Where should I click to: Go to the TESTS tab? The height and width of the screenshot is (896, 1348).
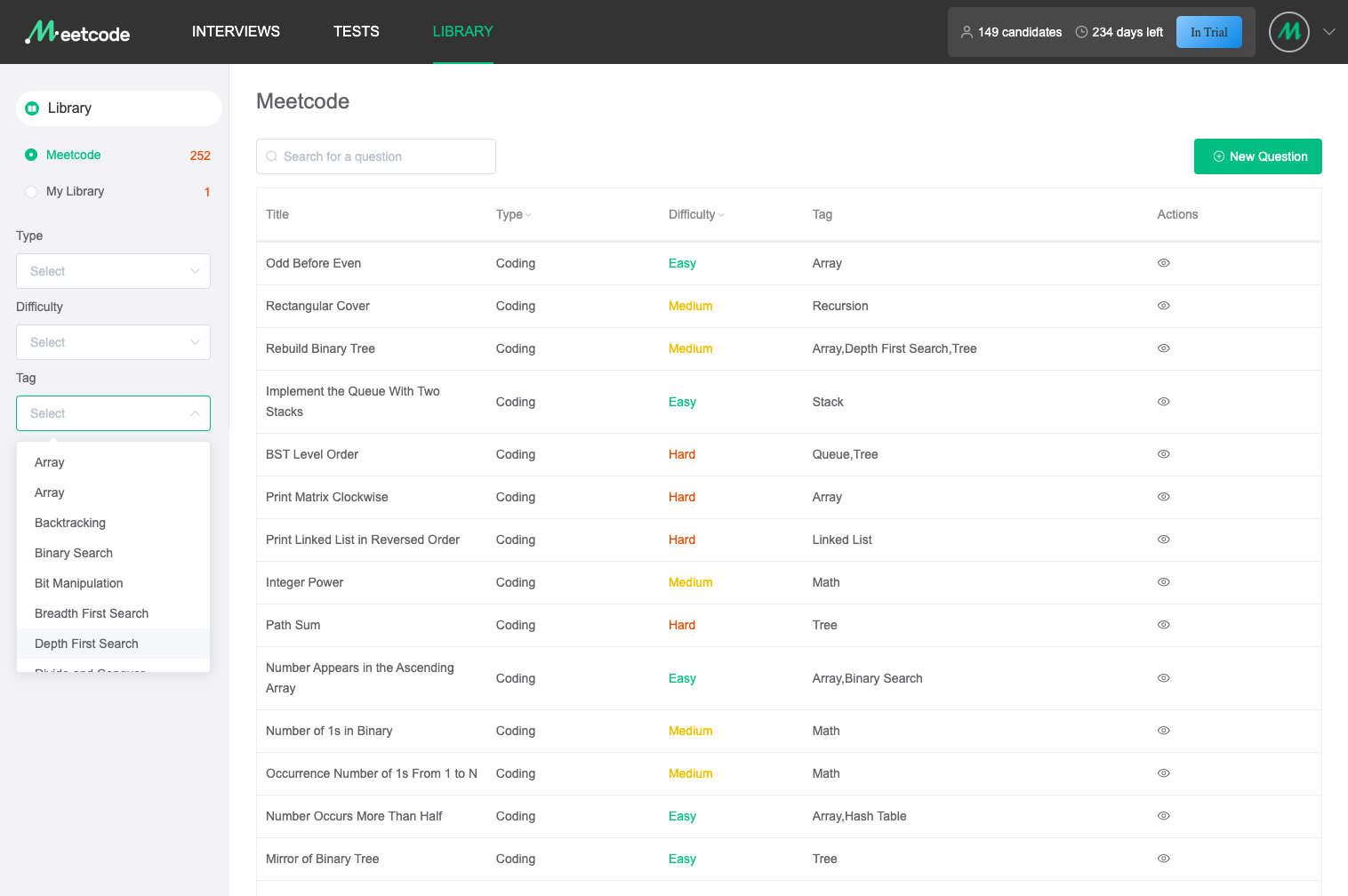point(357,32)
